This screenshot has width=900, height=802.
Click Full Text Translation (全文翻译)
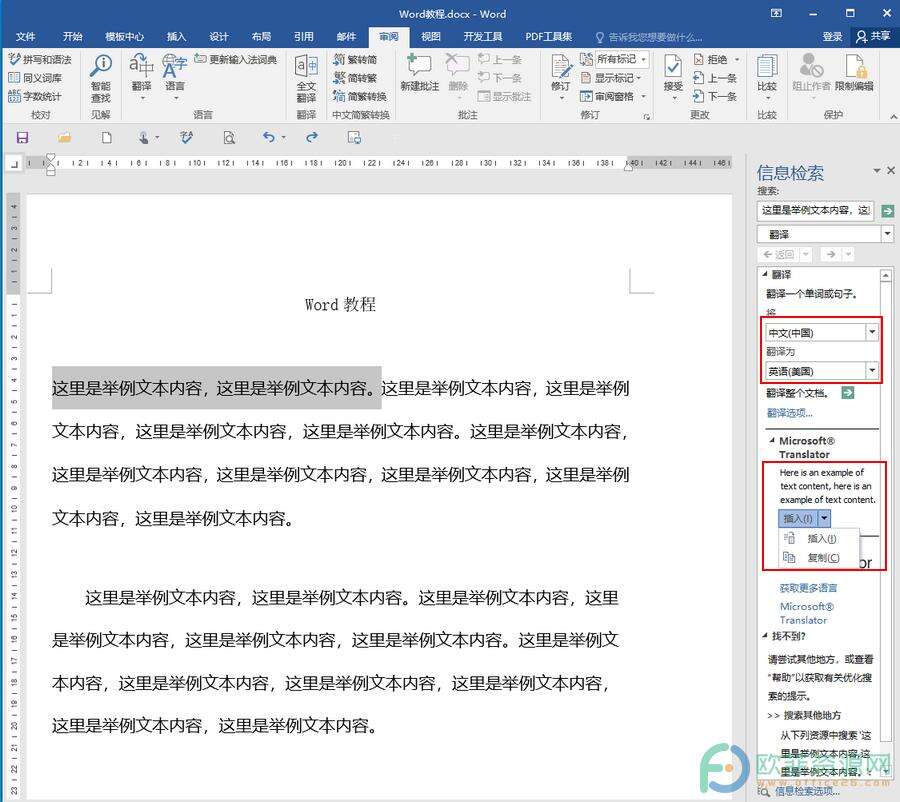coord(306,78)
